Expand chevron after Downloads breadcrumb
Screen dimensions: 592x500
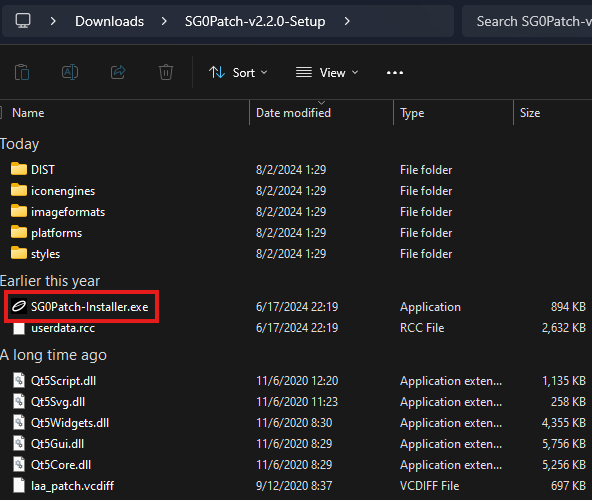point(164,21)
